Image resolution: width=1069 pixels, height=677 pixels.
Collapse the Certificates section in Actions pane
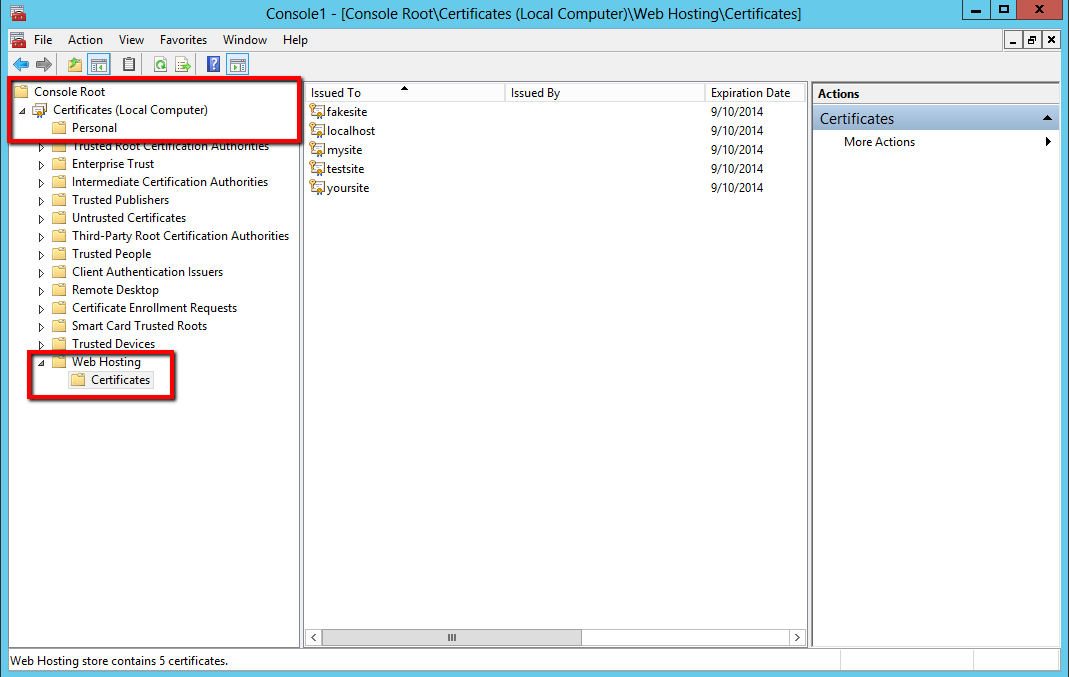click(1047, 118)
